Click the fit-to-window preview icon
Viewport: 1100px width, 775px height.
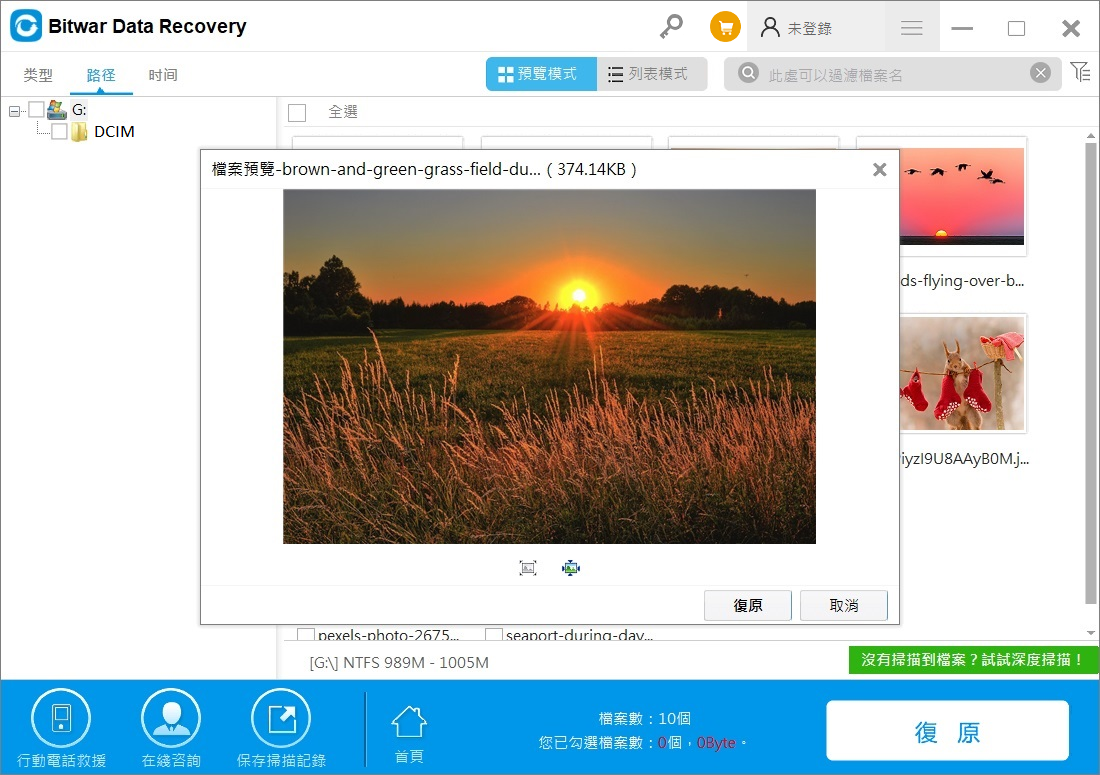[571, 568]
